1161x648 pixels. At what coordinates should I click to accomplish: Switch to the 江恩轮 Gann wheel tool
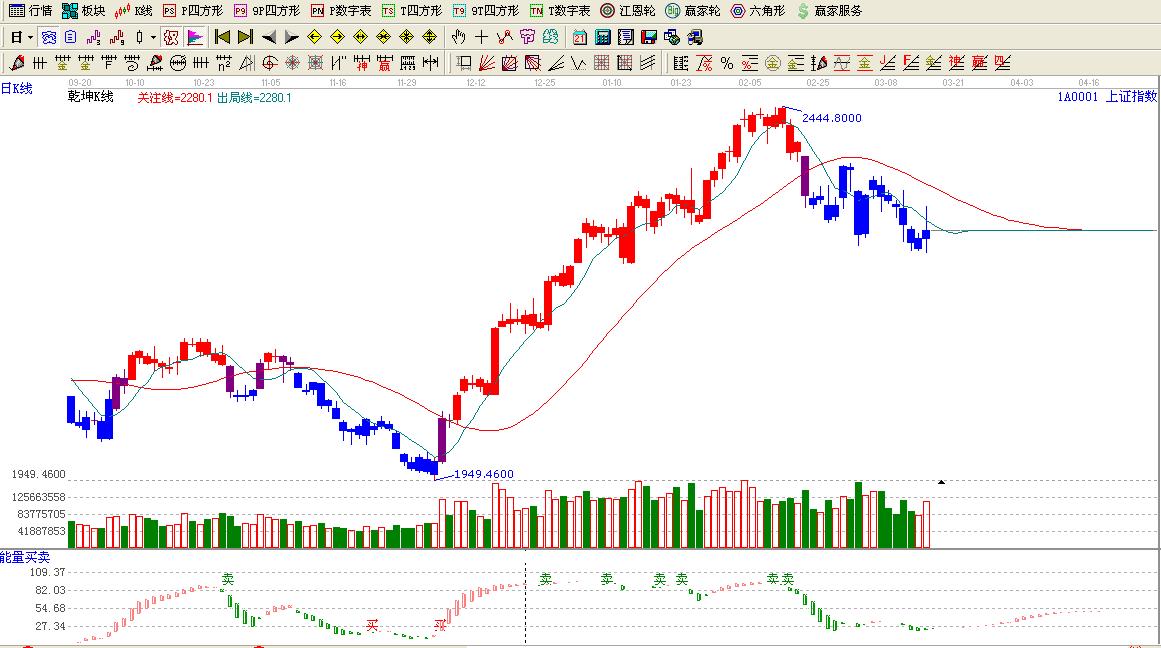tap(628, 11)
